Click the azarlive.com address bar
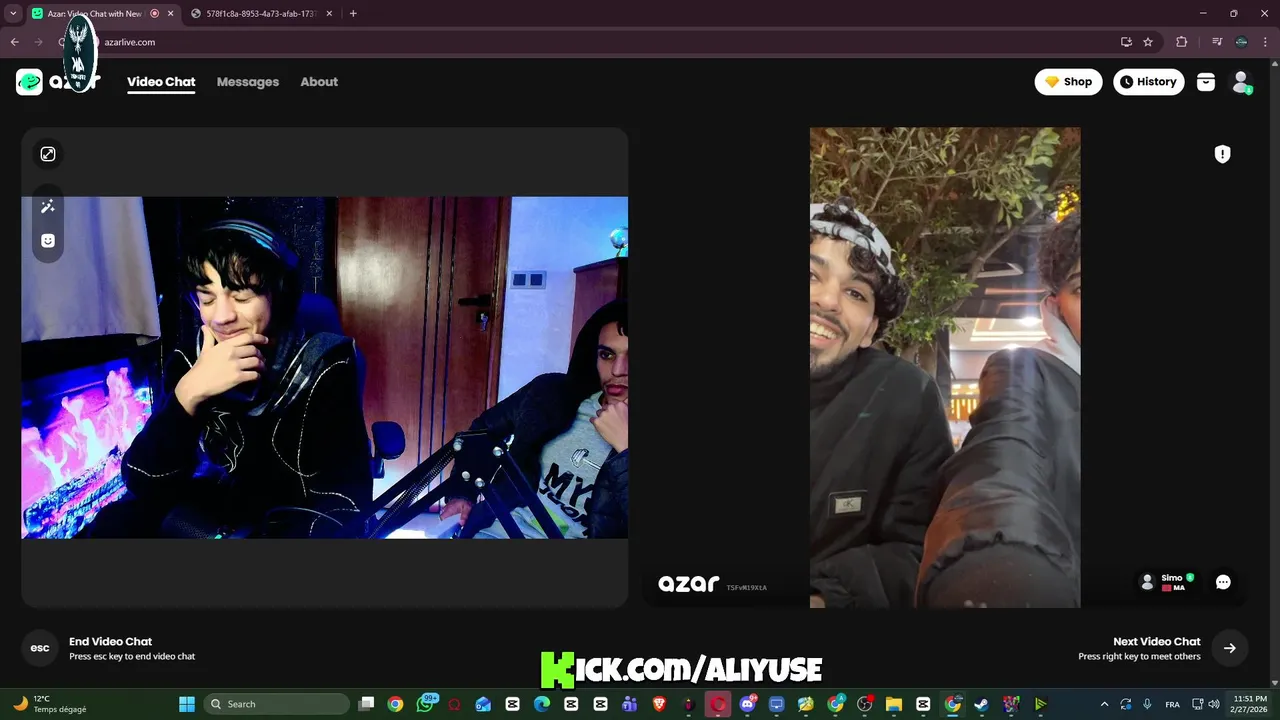This screenshot has width=1280, height=720. [600, 42]
